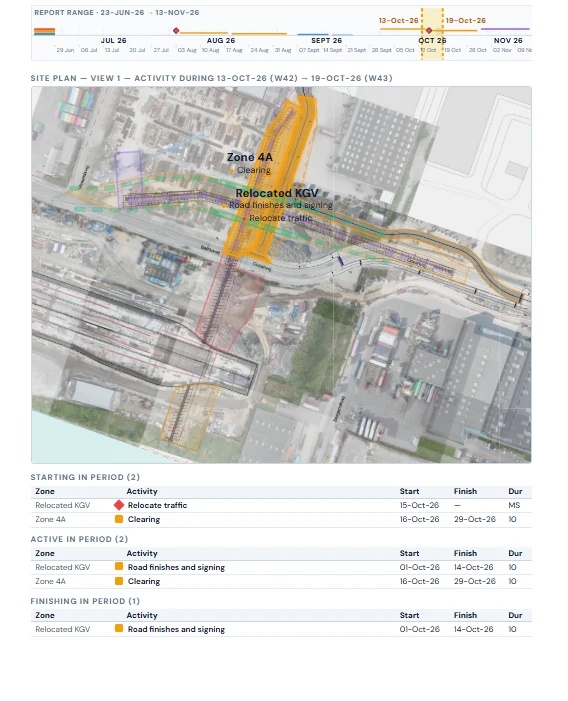Screen dimensions: 568x701
Task: Click Zone 4A in the Active table
Action: (x=50, y=581)
